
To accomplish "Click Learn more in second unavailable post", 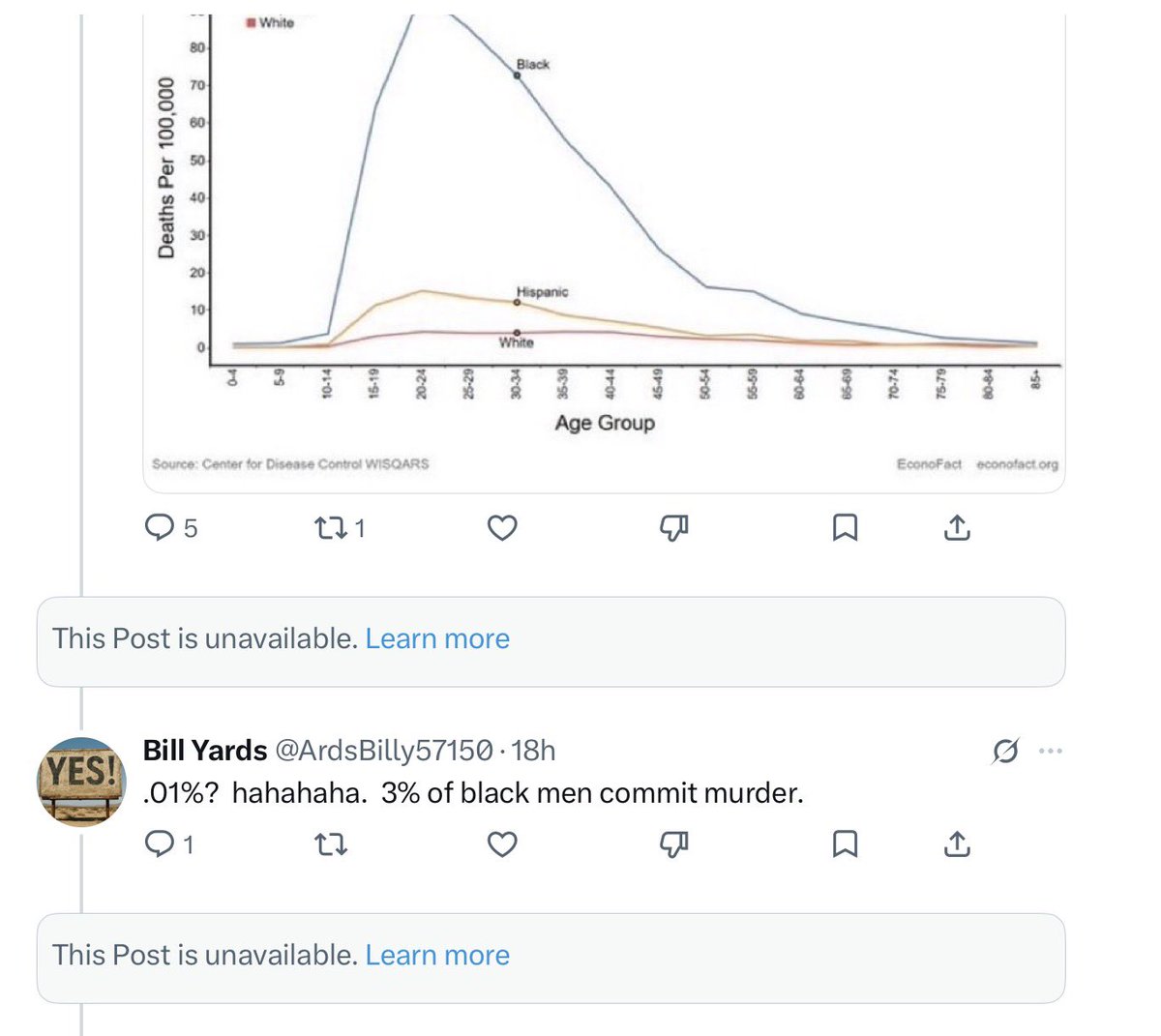I will [437, 955].
